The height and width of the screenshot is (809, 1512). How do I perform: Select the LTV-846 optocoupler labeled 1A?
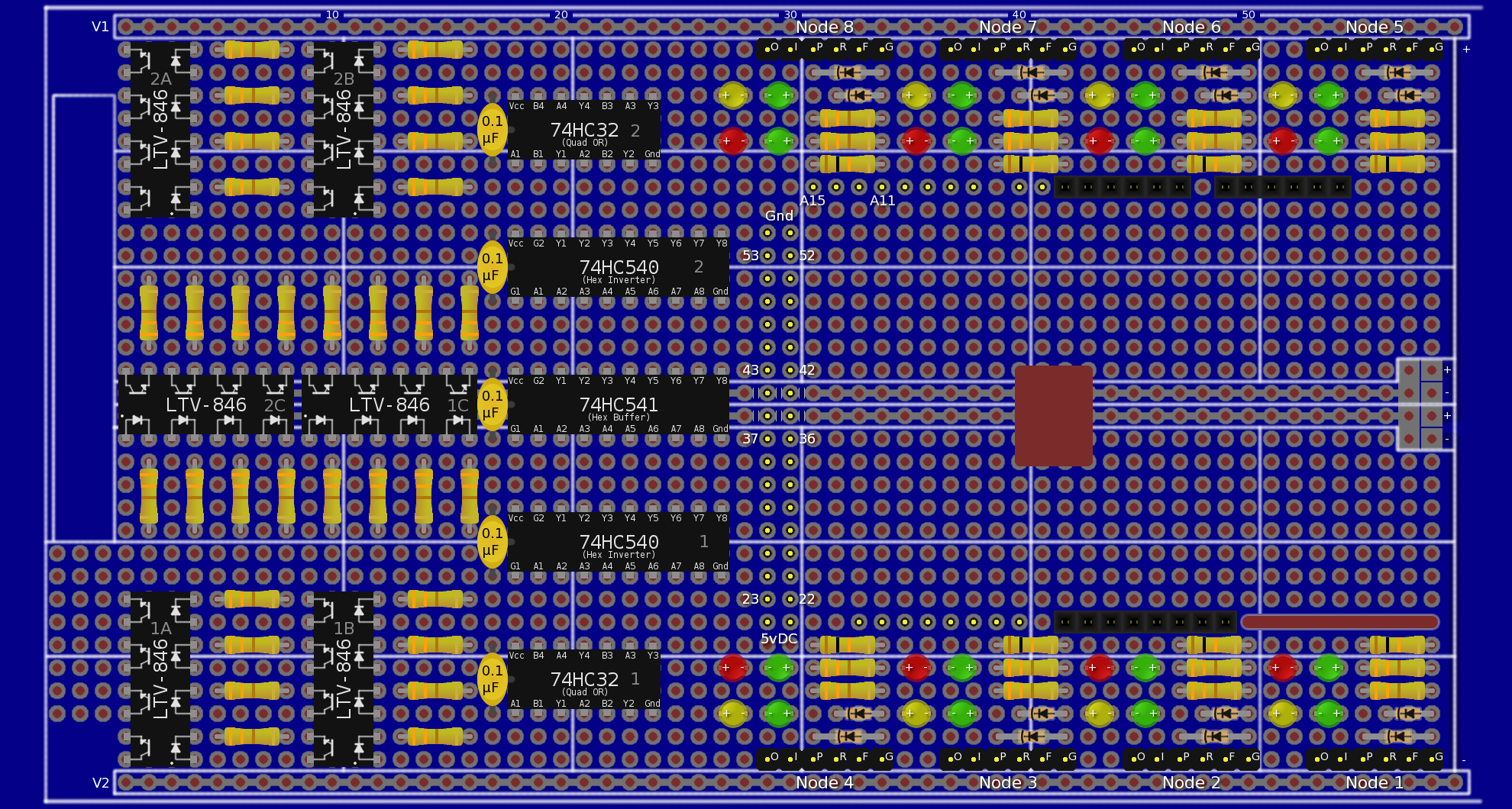coord(160,679)
